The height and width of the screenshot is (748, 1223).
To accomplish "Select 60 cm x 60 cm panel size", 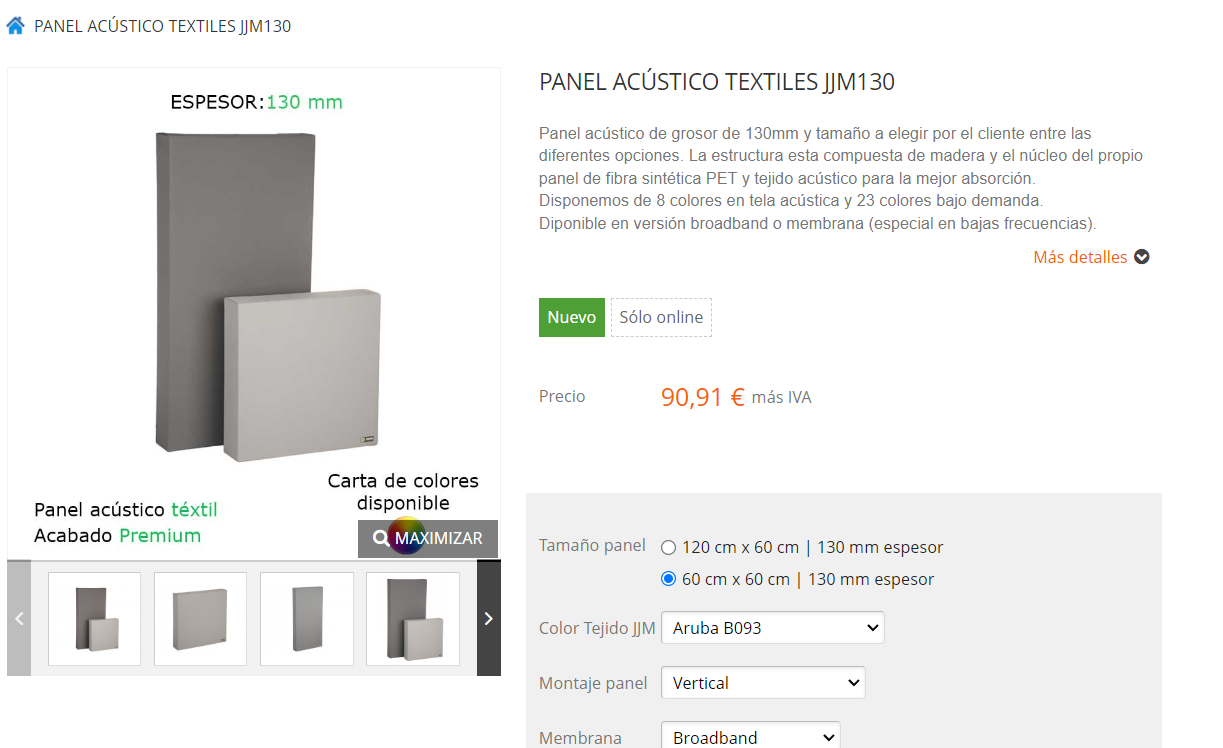I will (669, 579).
